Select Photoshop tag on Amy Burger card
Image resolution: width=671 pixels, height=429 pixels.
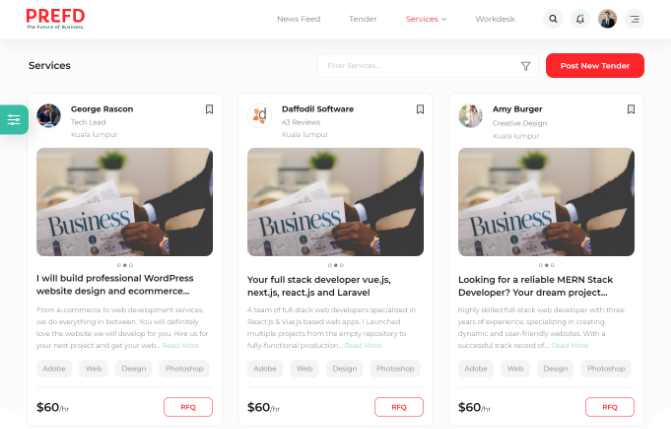[606, 368]
